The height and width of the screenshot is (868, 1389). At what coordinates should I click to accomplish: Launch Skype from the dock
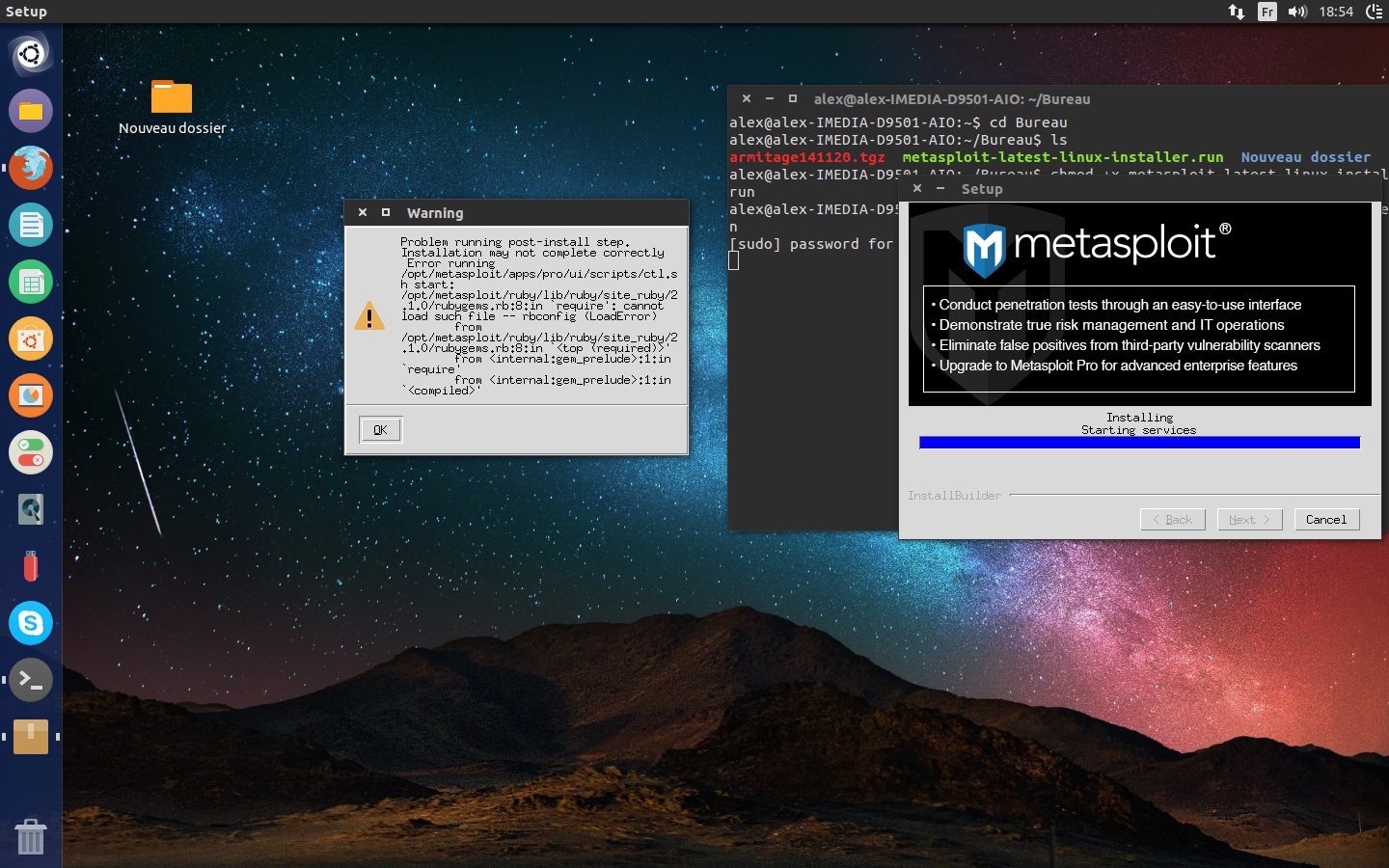pyautogui.click(x=31, y=623)
